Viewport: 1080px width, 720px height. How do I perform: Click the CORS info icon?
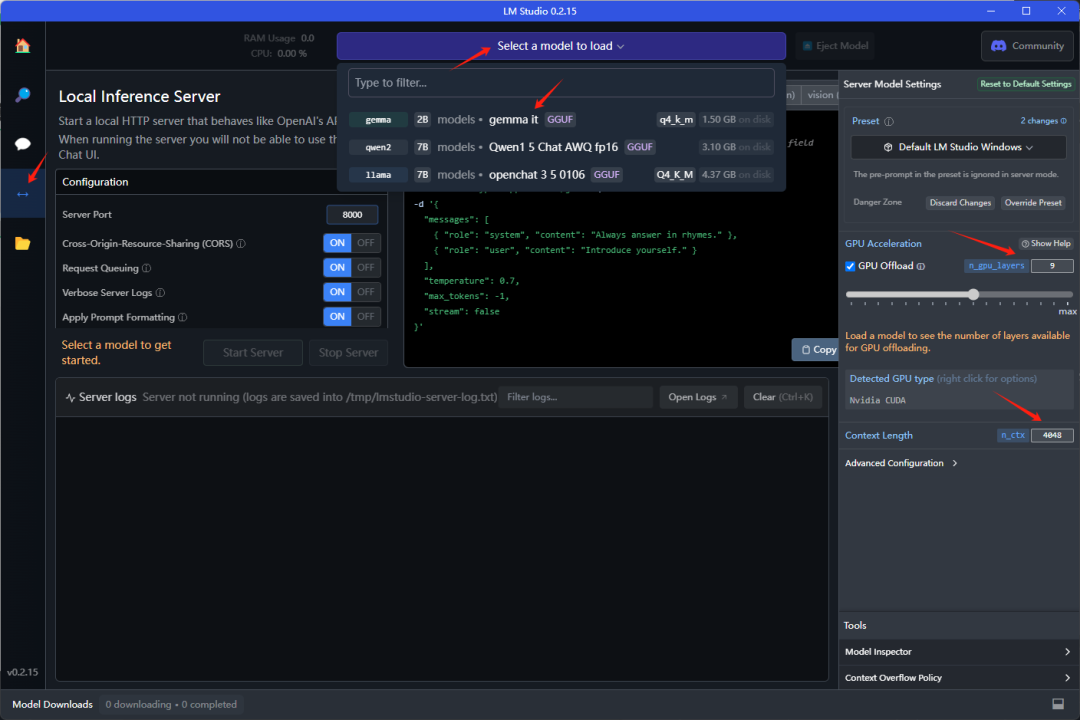click(x=241, y=243)
